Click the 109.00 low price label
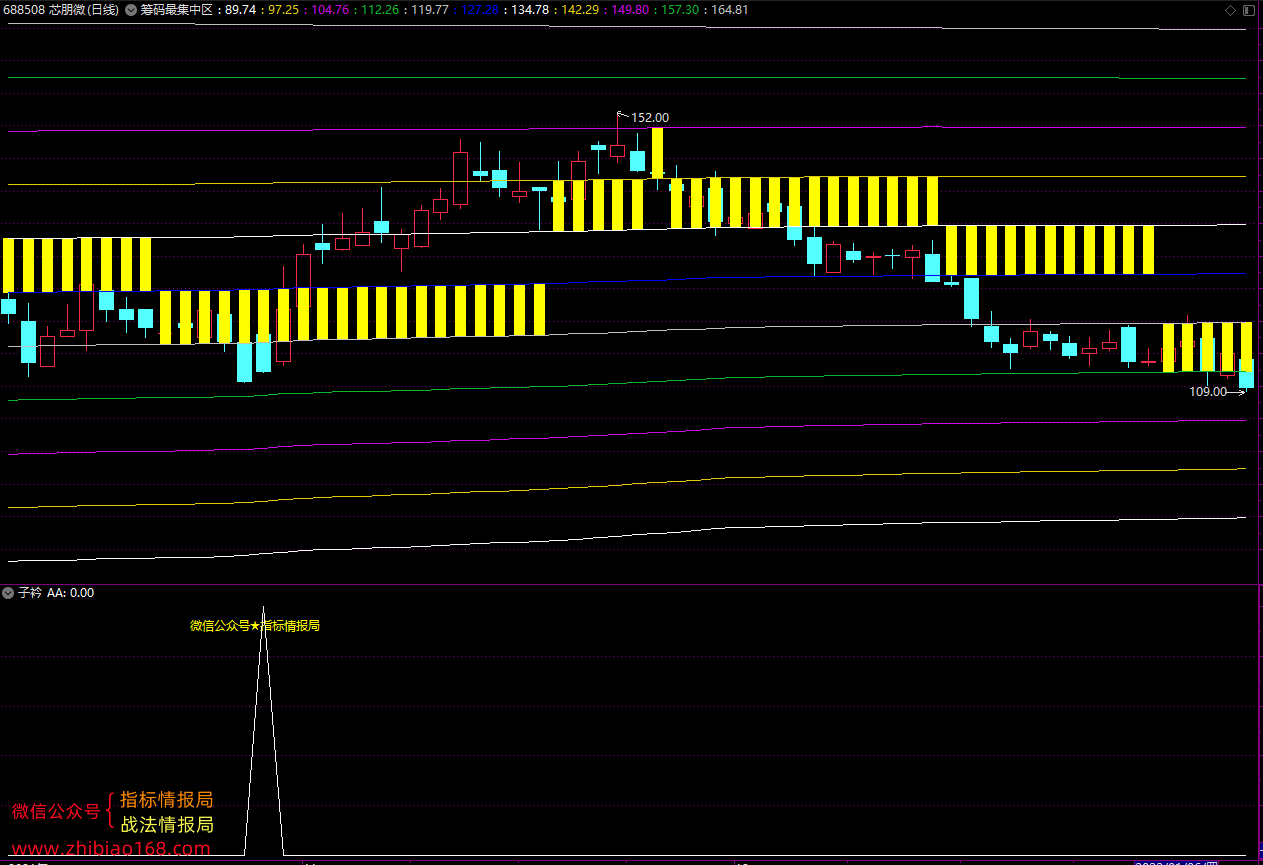1263x865 pixels. [1207, 392]
